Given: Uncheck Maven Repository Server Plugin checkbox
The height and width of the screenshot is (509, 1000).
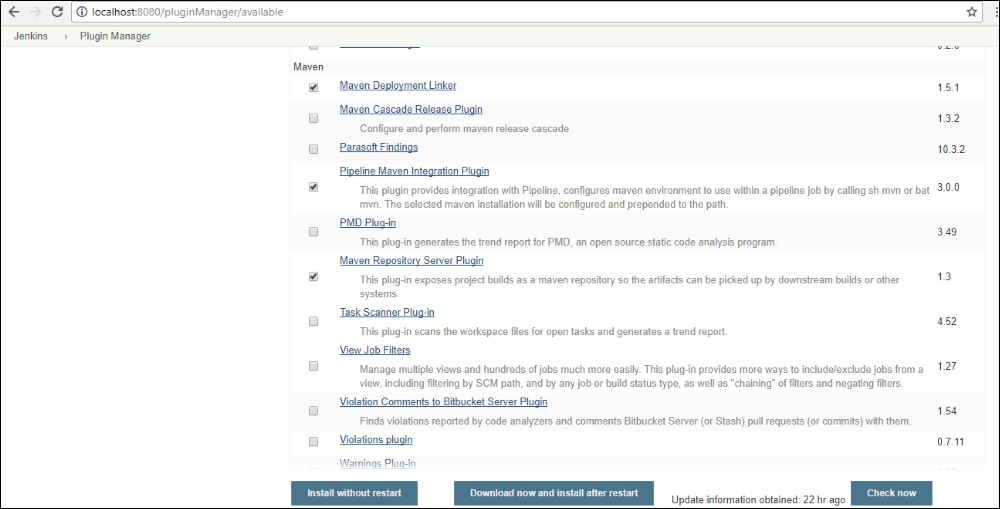Looking at the screenshot, I should point(313,276).
